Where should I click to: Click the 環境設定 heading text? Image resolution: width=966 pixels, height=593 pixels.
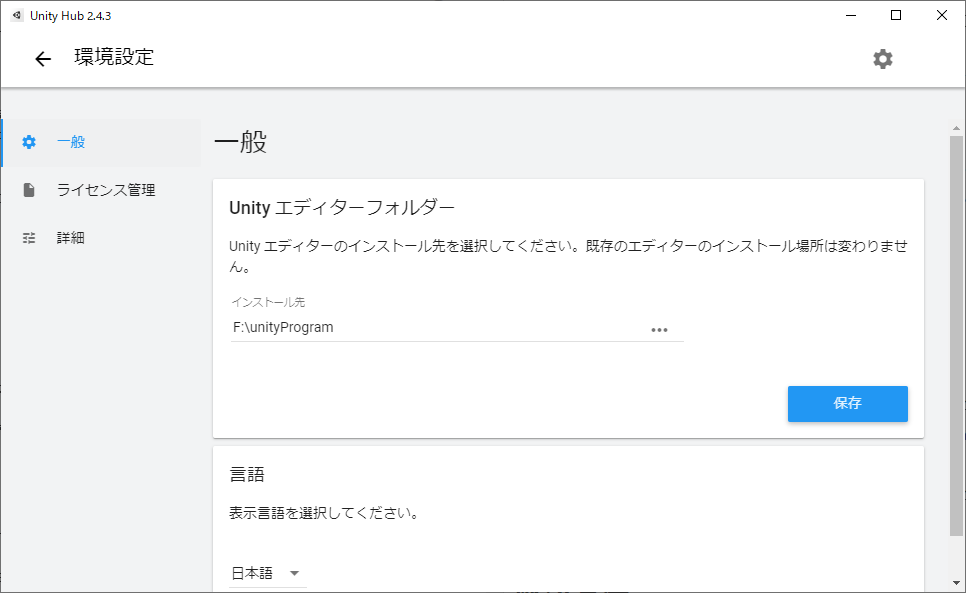point(113,59)
